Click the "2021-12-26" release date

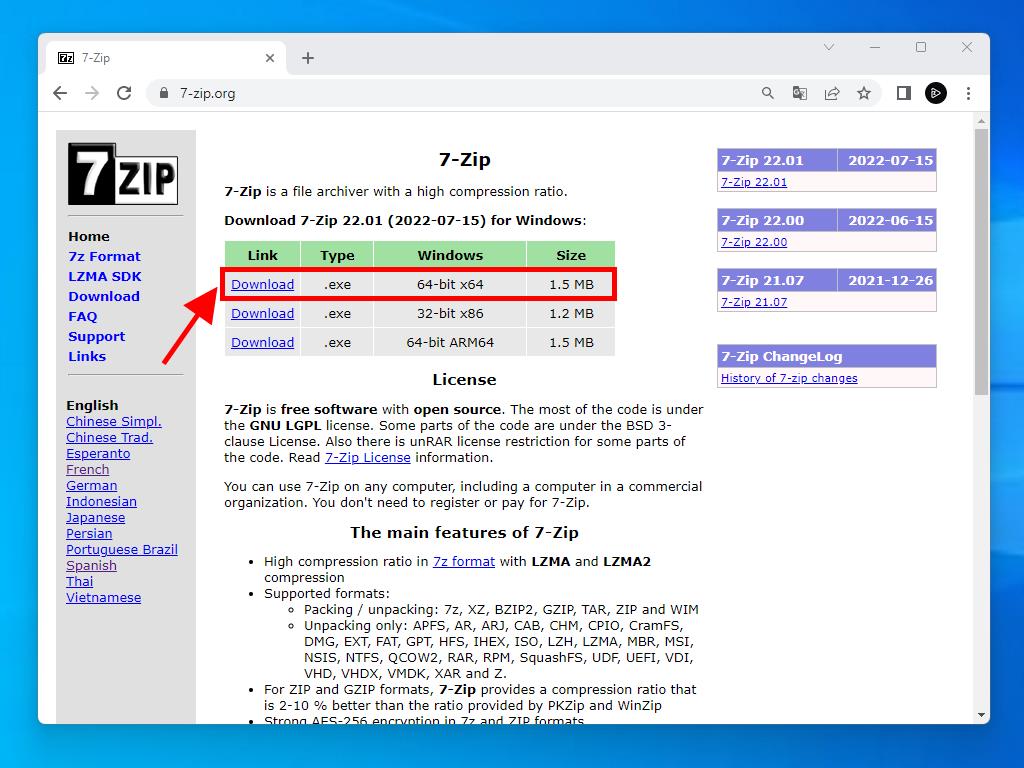(x=890, y=281)
